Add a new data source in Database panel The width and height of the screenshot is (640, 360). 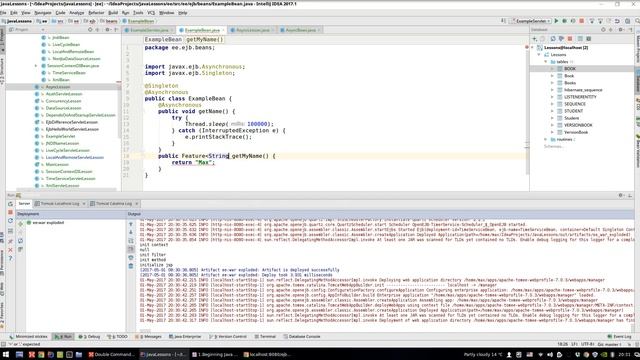pos(535,39)
